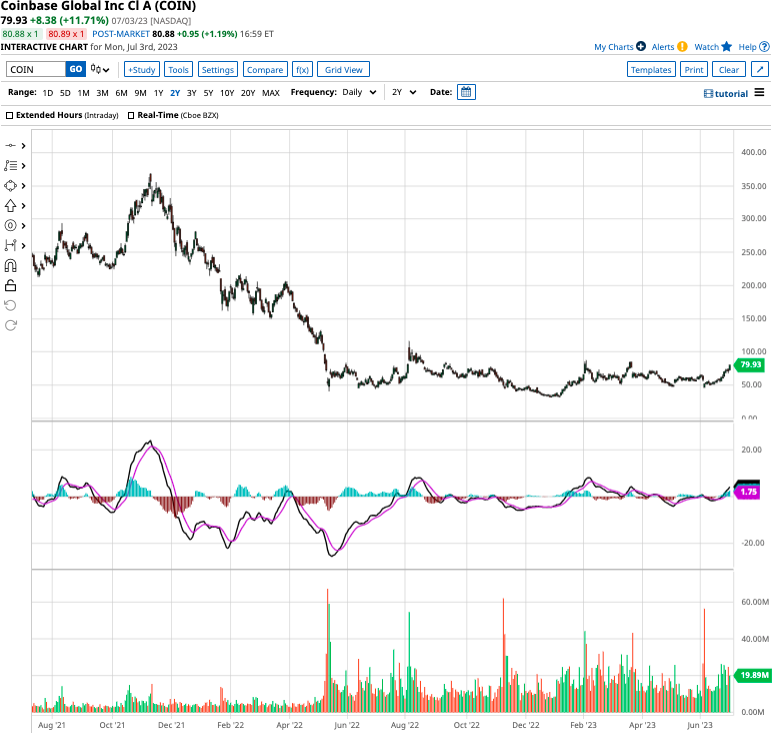Select the 10Y range
Screen dimensions: 782x743
227,93
